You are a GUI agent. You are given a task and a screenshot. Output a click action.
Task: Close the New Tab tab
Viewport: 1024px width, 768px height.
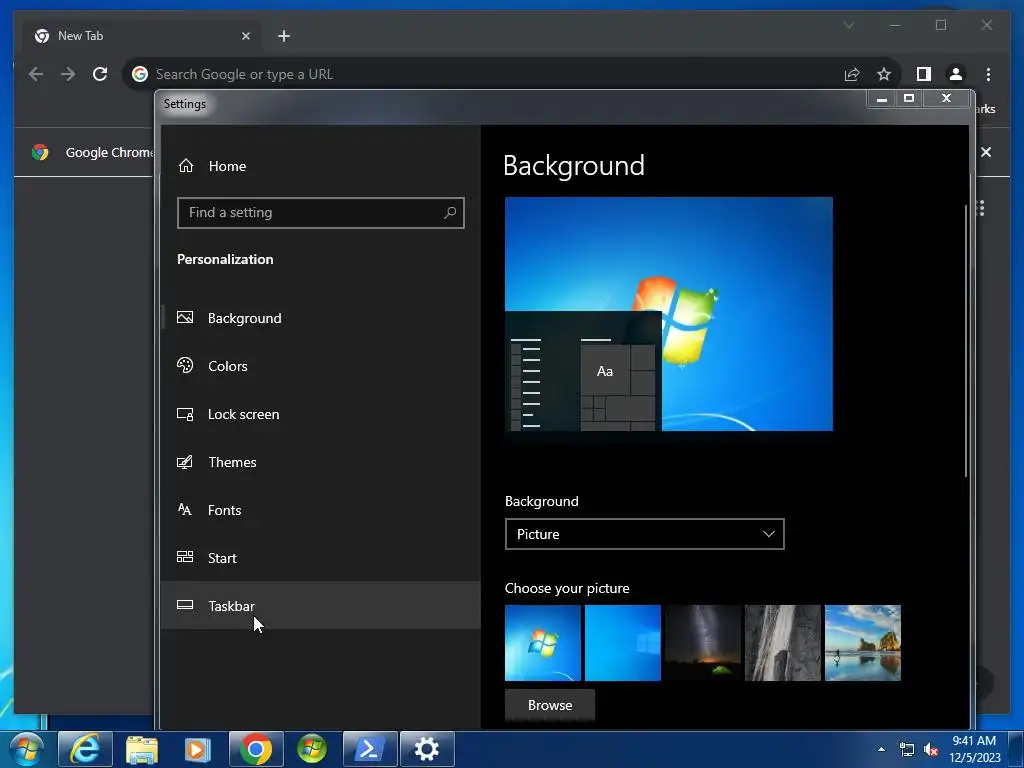click(x=246, y=36)
